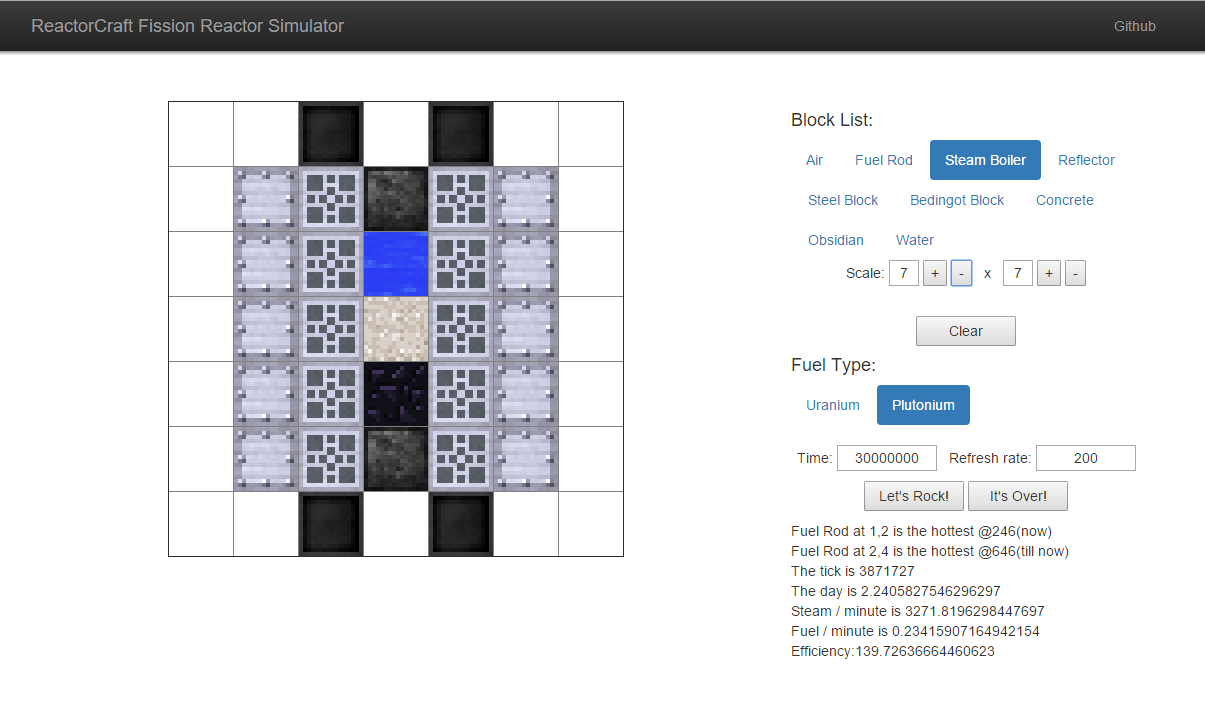Select Water in the Block List

tap(915, 240)
